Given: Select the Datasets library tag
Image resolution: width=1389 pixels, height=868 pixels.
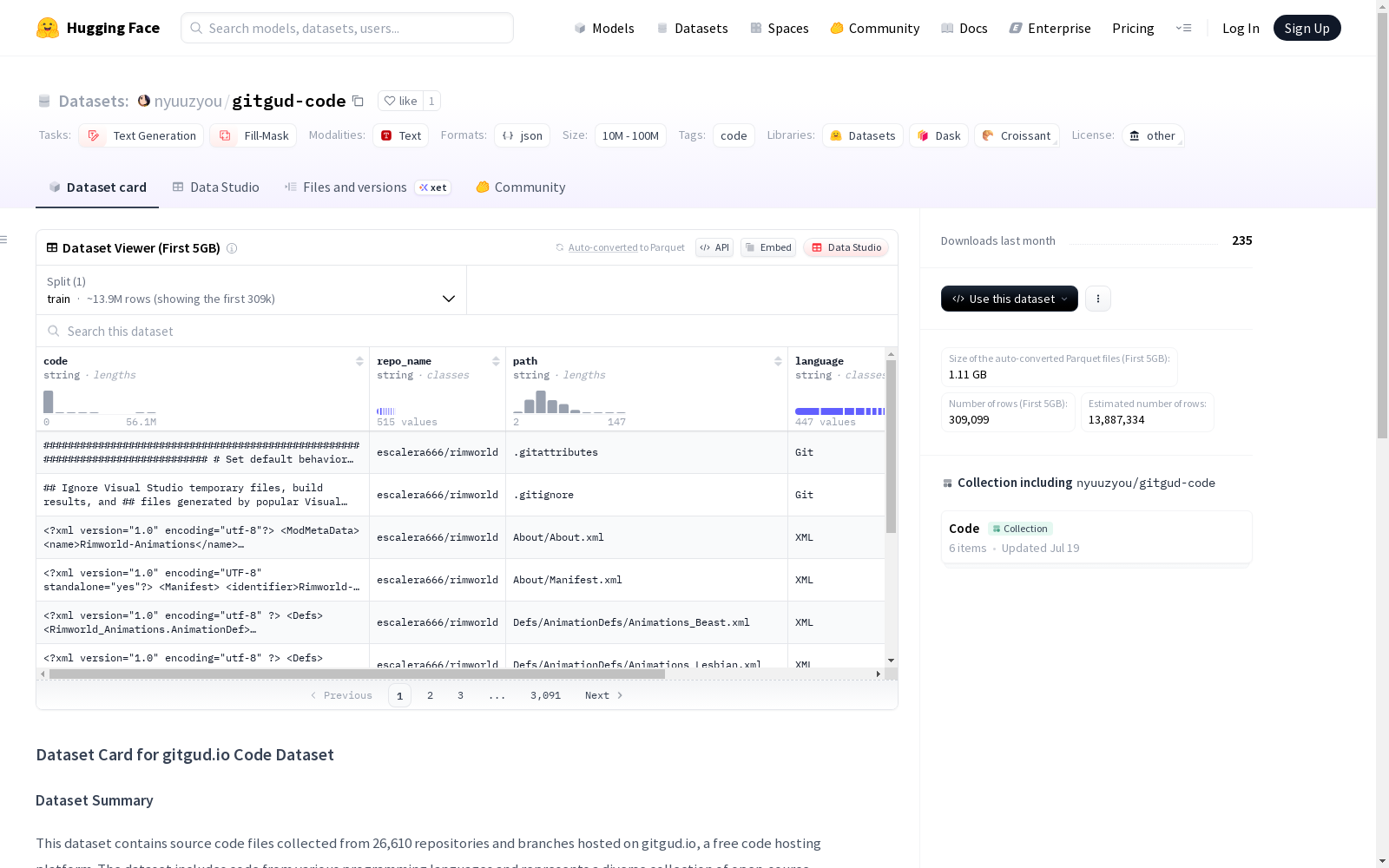Looking at the screenshot, I should pyautogui.click(x=863, y=135).
